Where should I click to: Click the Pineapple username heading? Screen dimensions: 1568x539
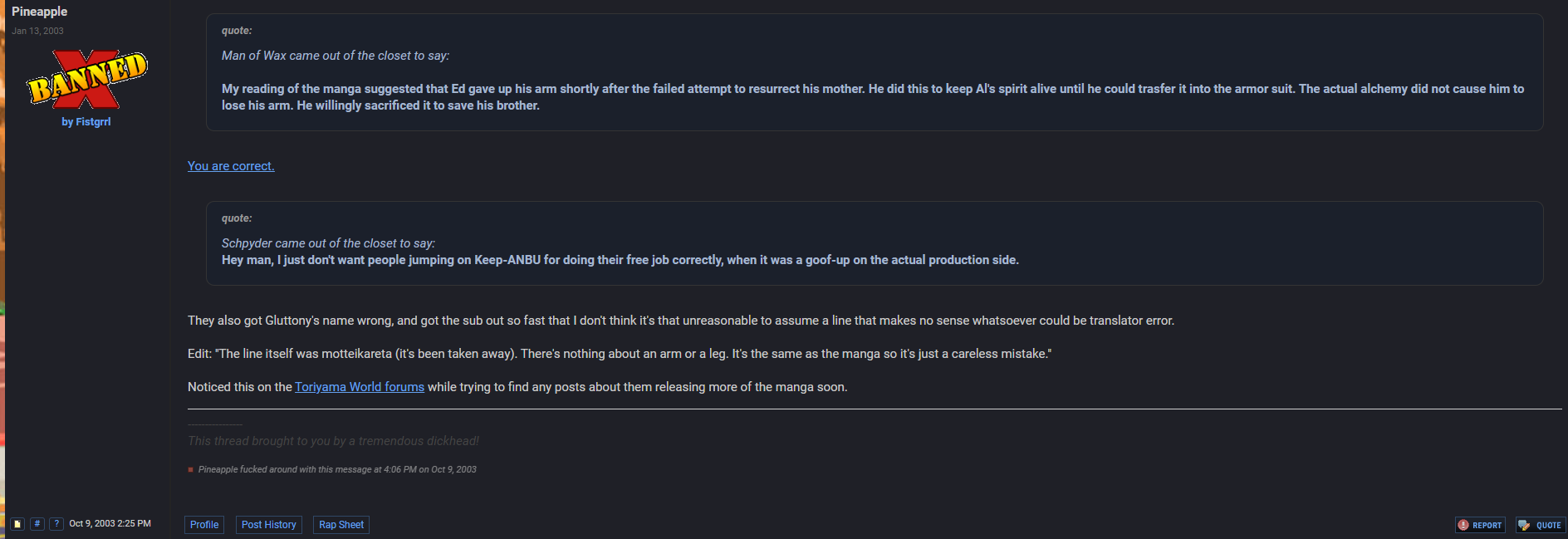pyautogui.click(x=40, y=12)
